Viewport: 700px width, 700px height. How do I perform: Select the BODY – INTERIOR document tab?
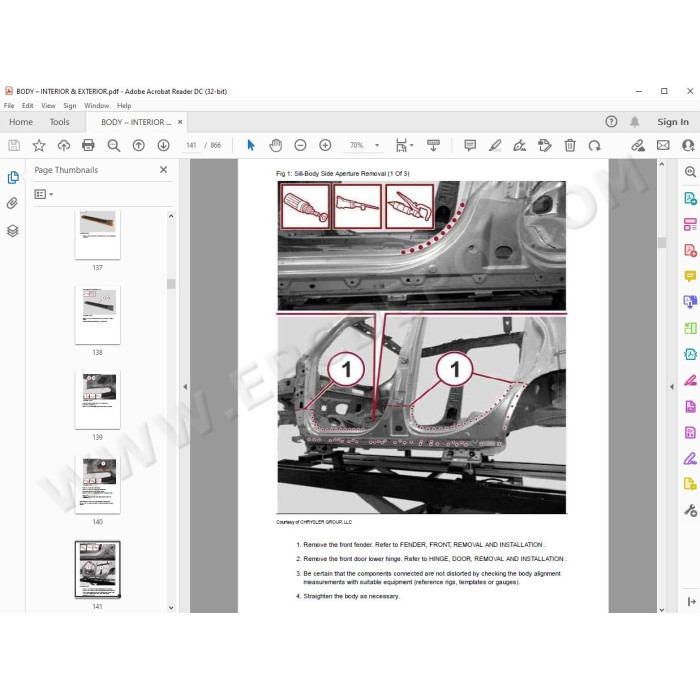136,122
